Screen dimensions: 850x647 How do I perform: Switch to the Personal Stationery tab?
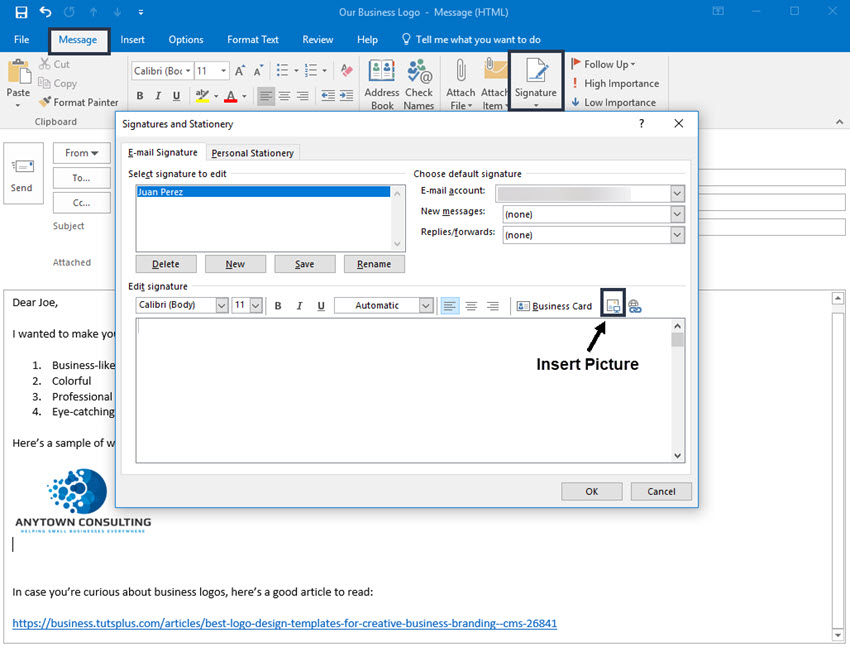[x=252, y=152]
